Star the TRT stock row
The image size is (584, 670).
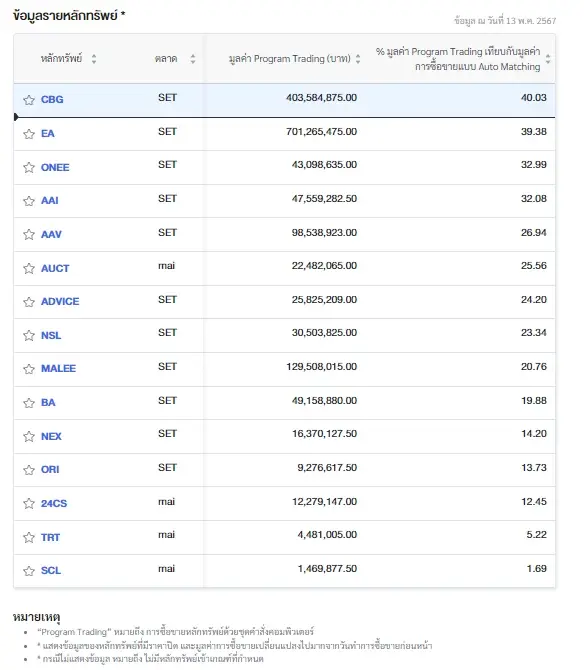[x=29, y=537]
